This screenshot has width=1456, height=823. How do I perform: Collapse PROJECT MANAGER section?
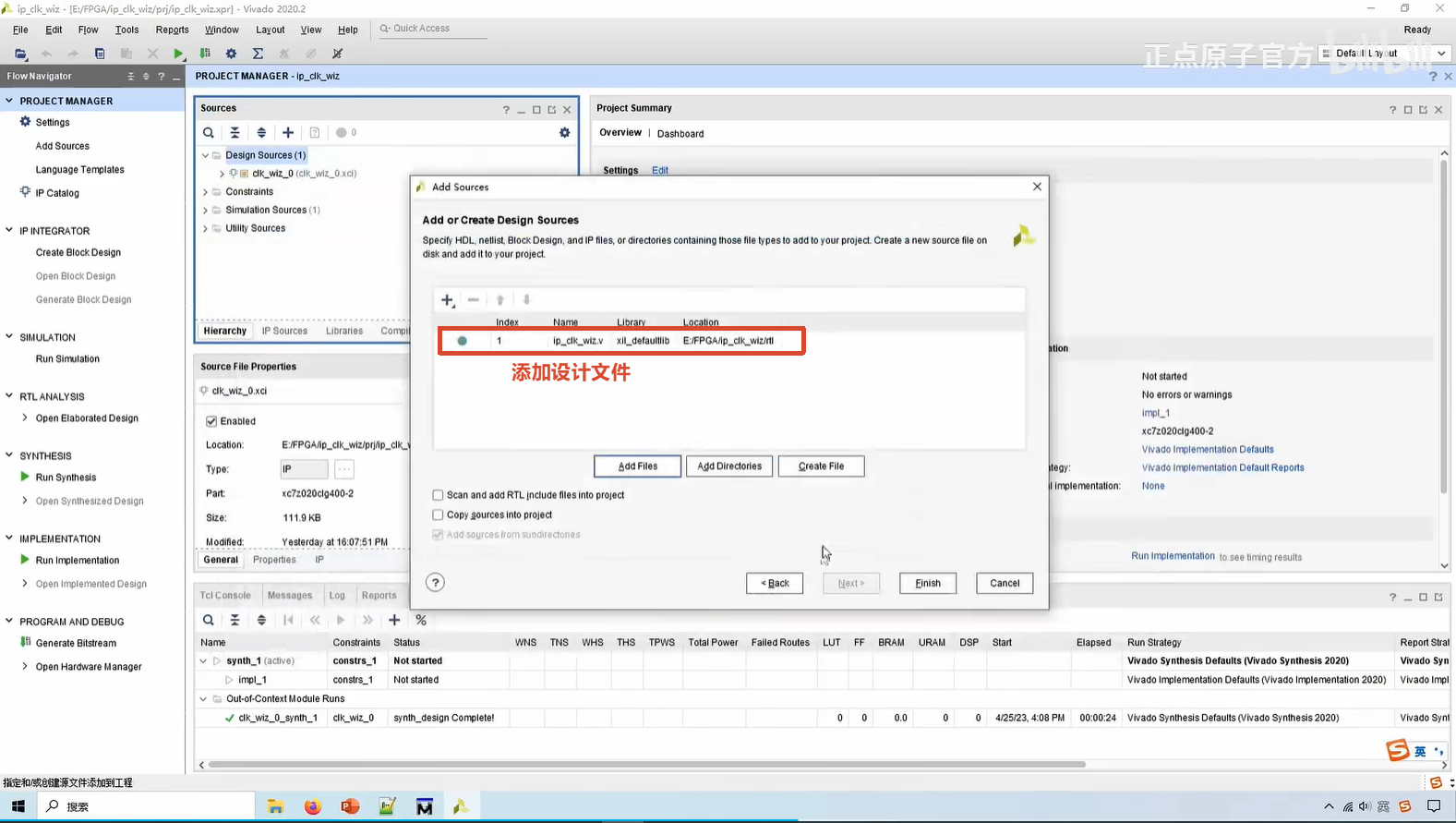coord(9,101)
